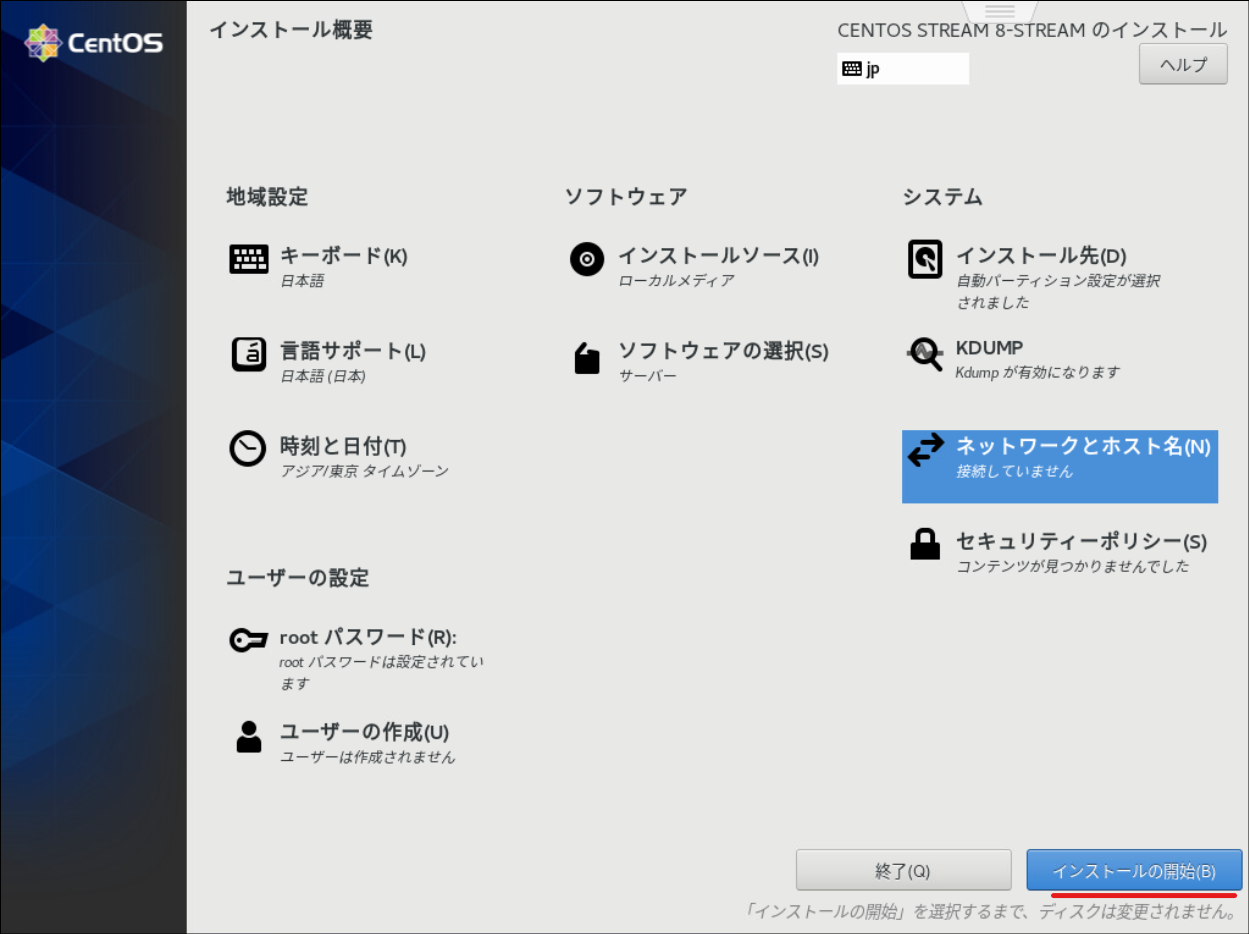The height and width of the screenshot is (934, 1249).
Task: Click the 日本語 (日本) language text
Action: click(x=323, y=376)
